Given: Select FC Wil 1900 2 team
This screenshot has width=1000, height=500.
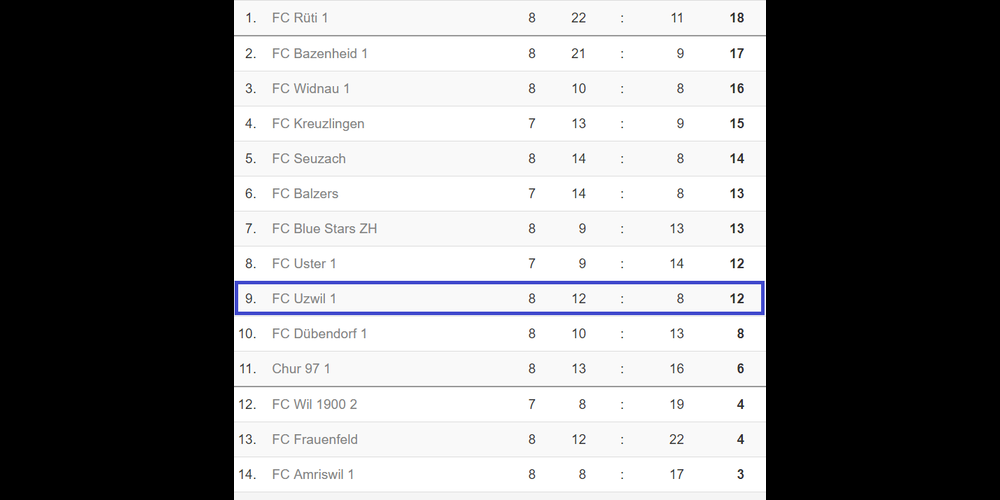Looking at the screenshot, I should tap(314, 404).
